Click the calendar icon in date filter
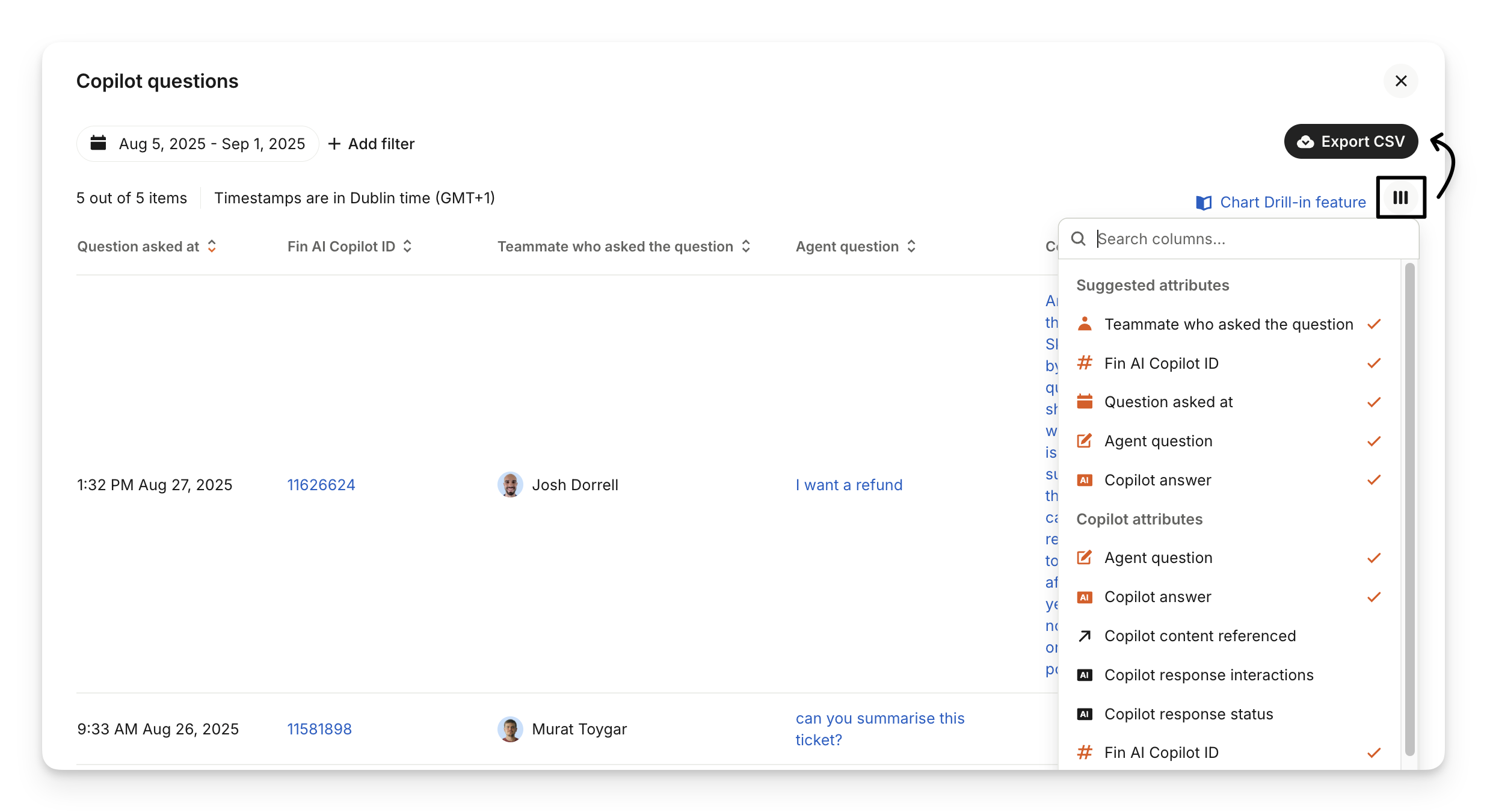1487x812 pixels. [99, 143]
